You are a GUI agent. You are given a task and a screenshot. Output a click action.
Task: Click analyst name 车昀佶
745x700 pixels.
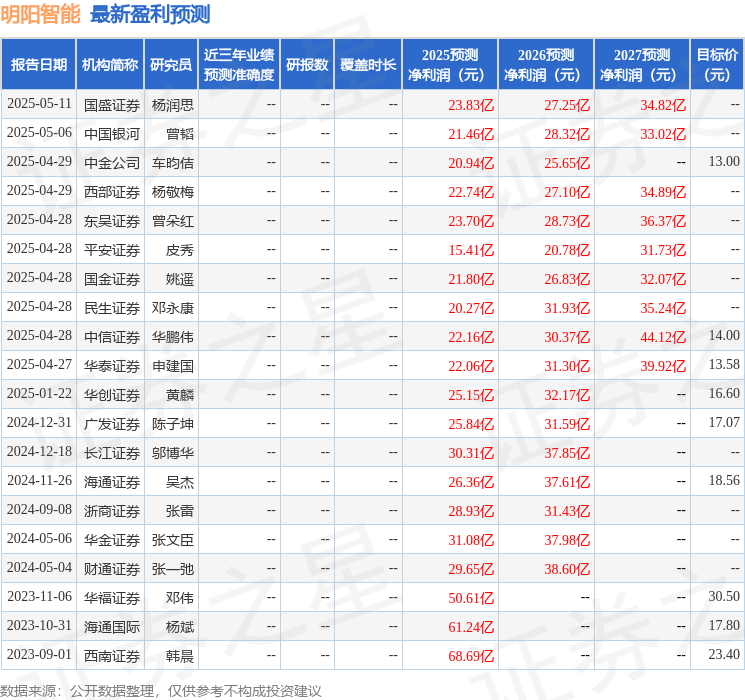(x=172, y=163)
